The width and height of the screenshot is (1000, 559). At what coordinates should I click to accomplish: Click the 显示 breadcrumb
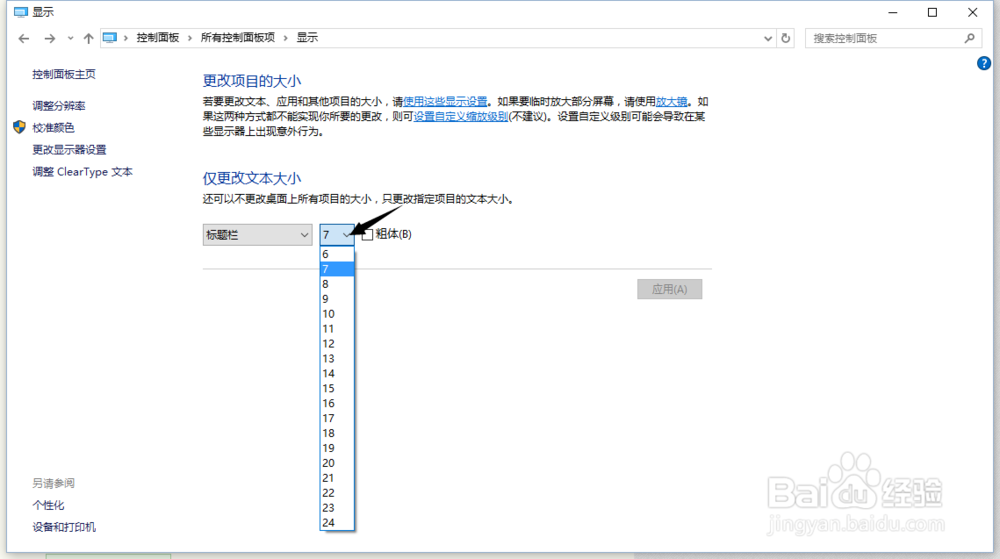pyautogui.click(x=307, y=38)
